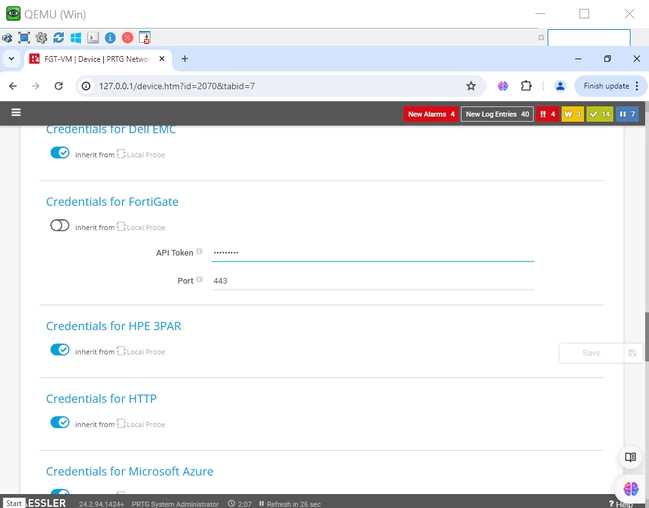Click the Credentials for HTTP heading
Viewport: 649px width, 508px height.
pyautogui.click(x=101, y=399)
